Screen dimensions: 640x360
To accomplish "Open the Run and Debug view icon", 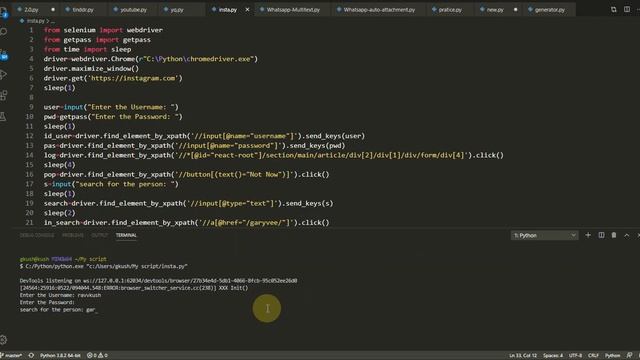I will click(x=4, y=75).
